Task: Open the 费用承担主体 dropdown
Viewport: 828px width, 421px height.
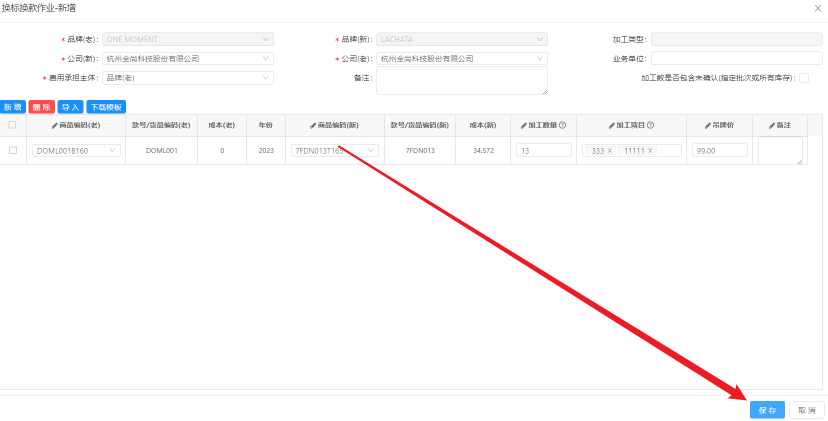Action: [x=187, y=77]
